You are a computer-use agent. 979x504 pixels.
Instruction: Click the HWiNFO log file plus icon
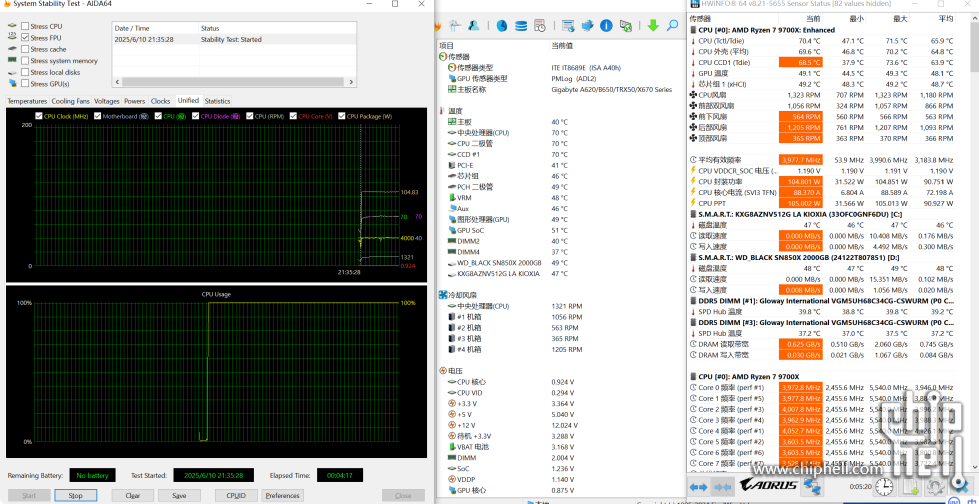click(910, 486)
